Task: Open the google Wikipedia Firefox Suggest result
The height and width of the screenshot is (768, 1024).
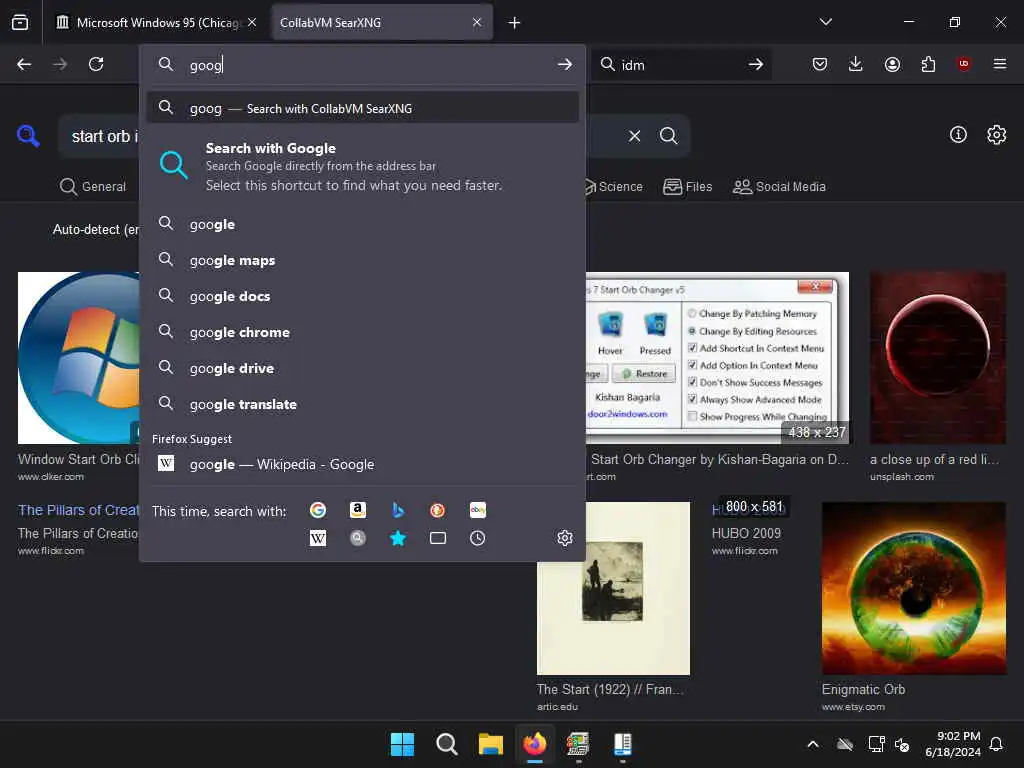Action: [x=363, y=464]
